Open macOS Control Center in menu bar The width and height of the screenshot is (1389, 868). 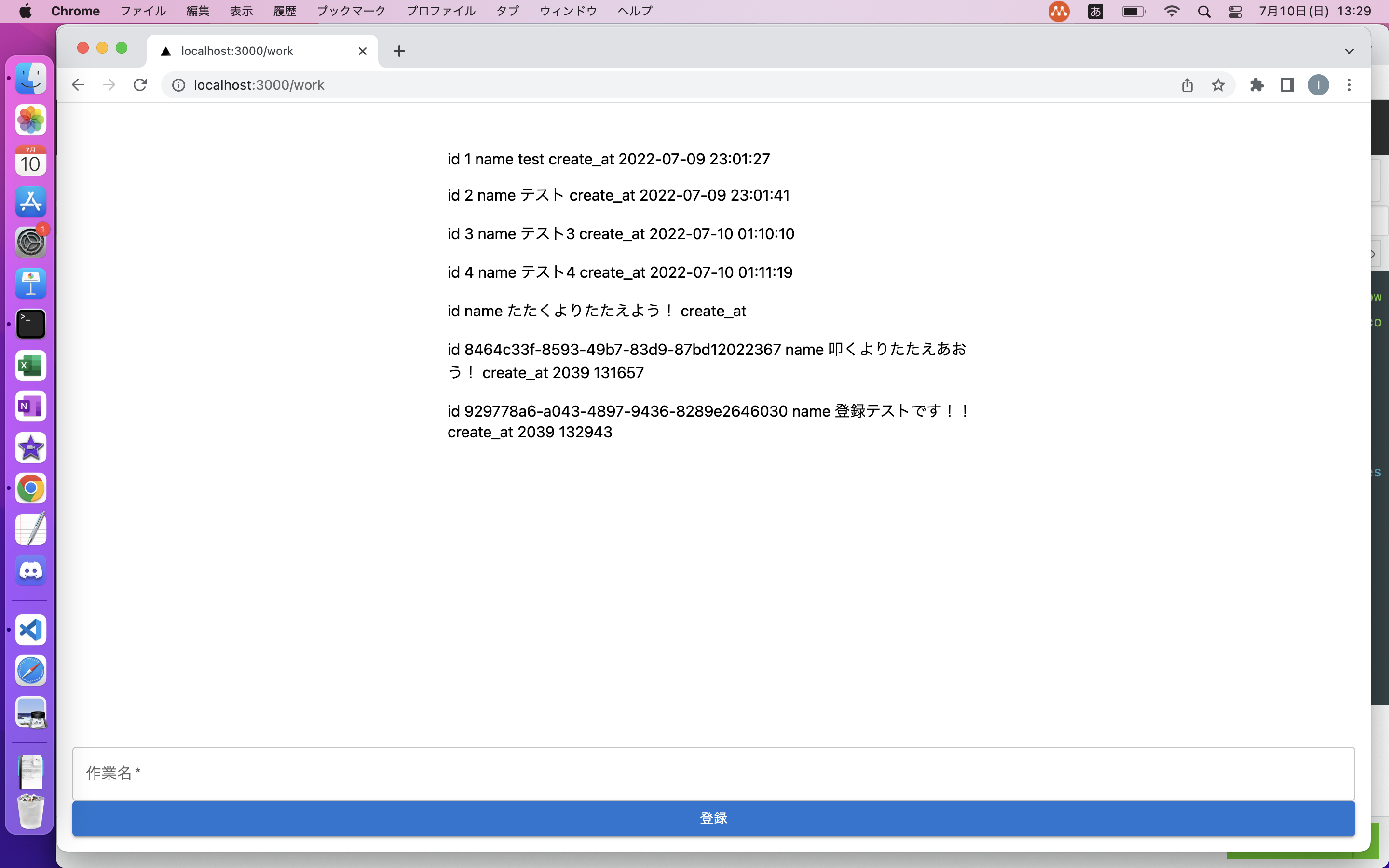(x=1235, y=11)
